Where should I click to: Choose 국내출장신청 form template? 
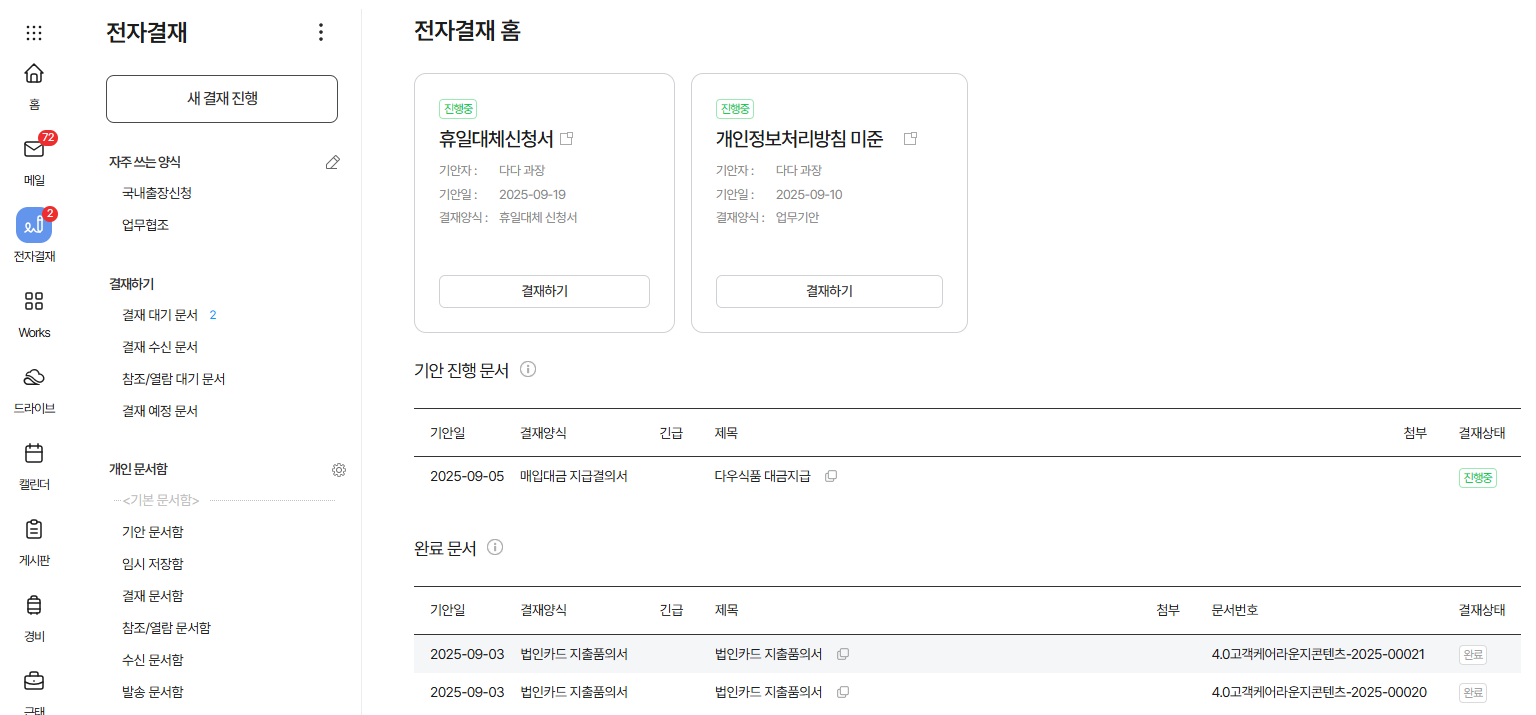[x=157, y=193]
